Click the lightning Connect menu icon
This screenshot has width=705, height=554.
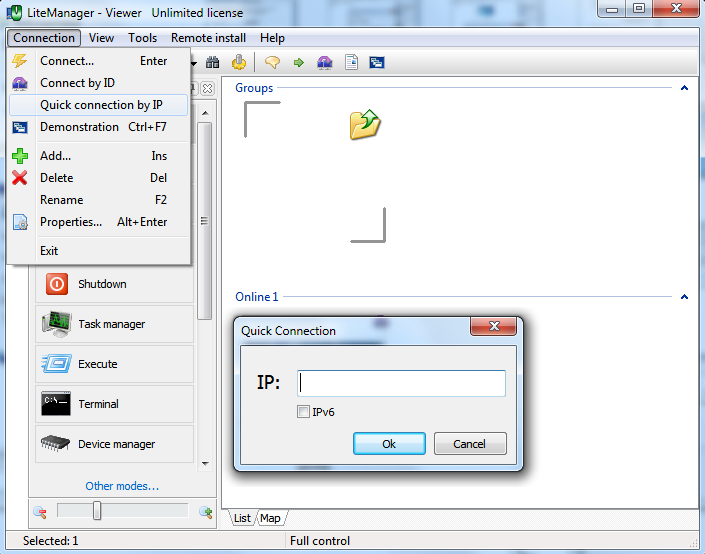click(x=20, y=61)
